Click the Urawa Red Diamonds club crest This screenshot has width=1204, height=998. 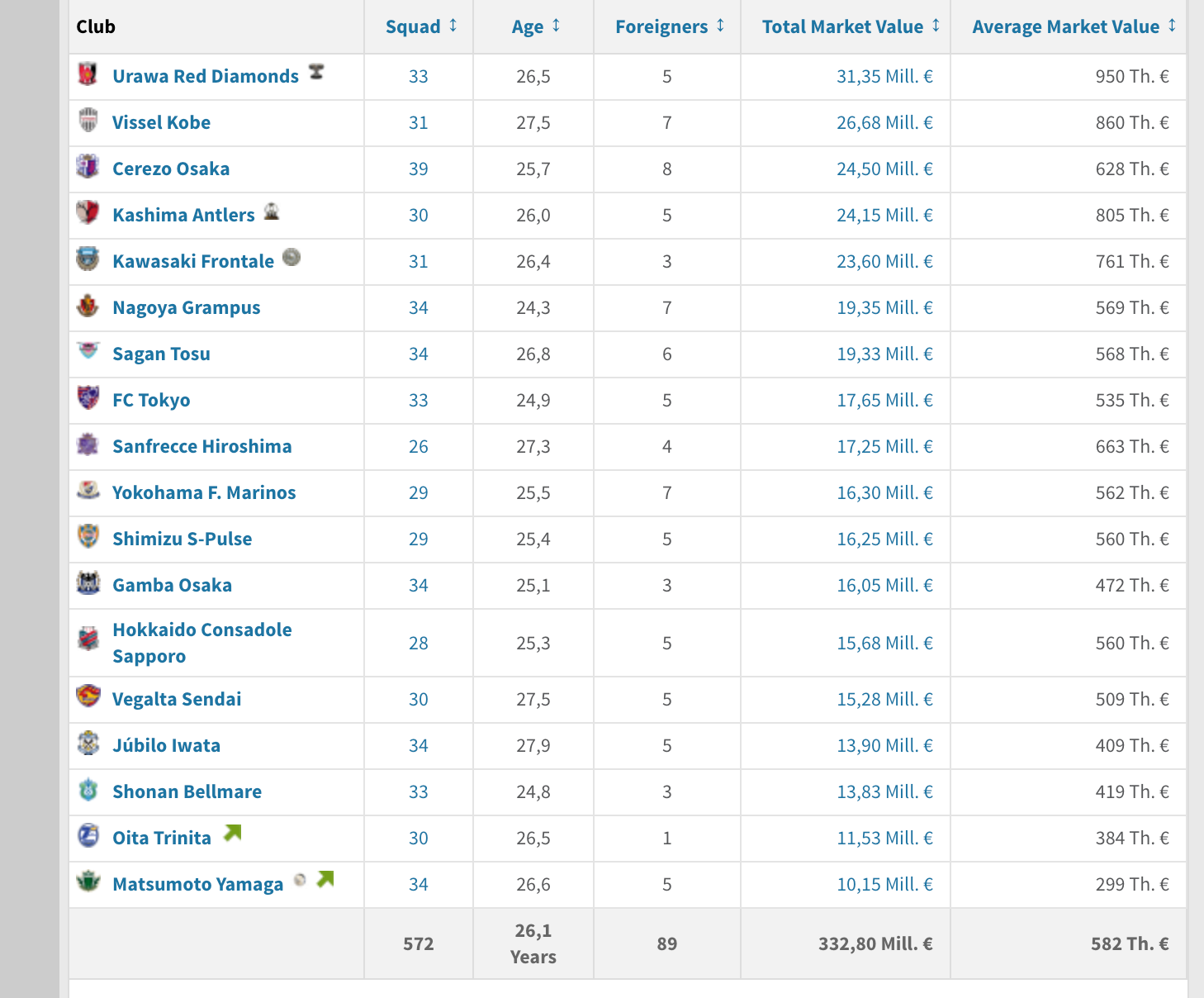click(88, 74)
